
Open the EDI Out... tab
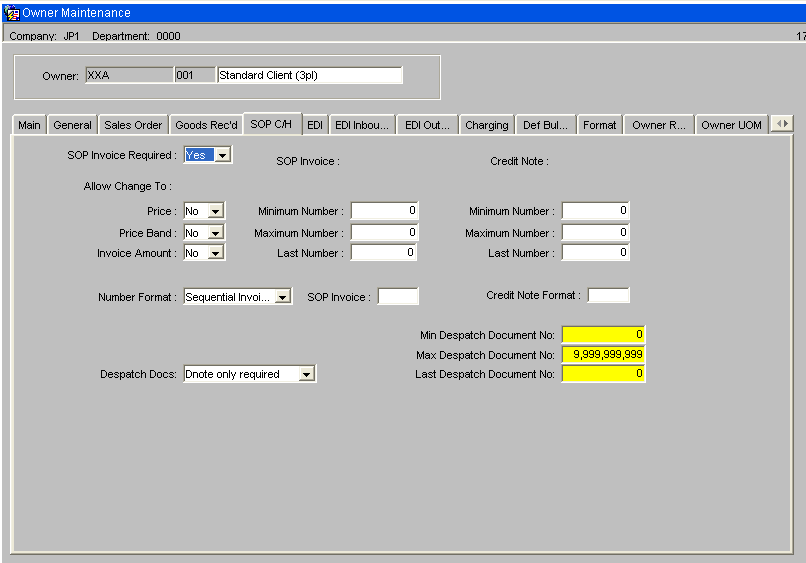coord(427,125)
